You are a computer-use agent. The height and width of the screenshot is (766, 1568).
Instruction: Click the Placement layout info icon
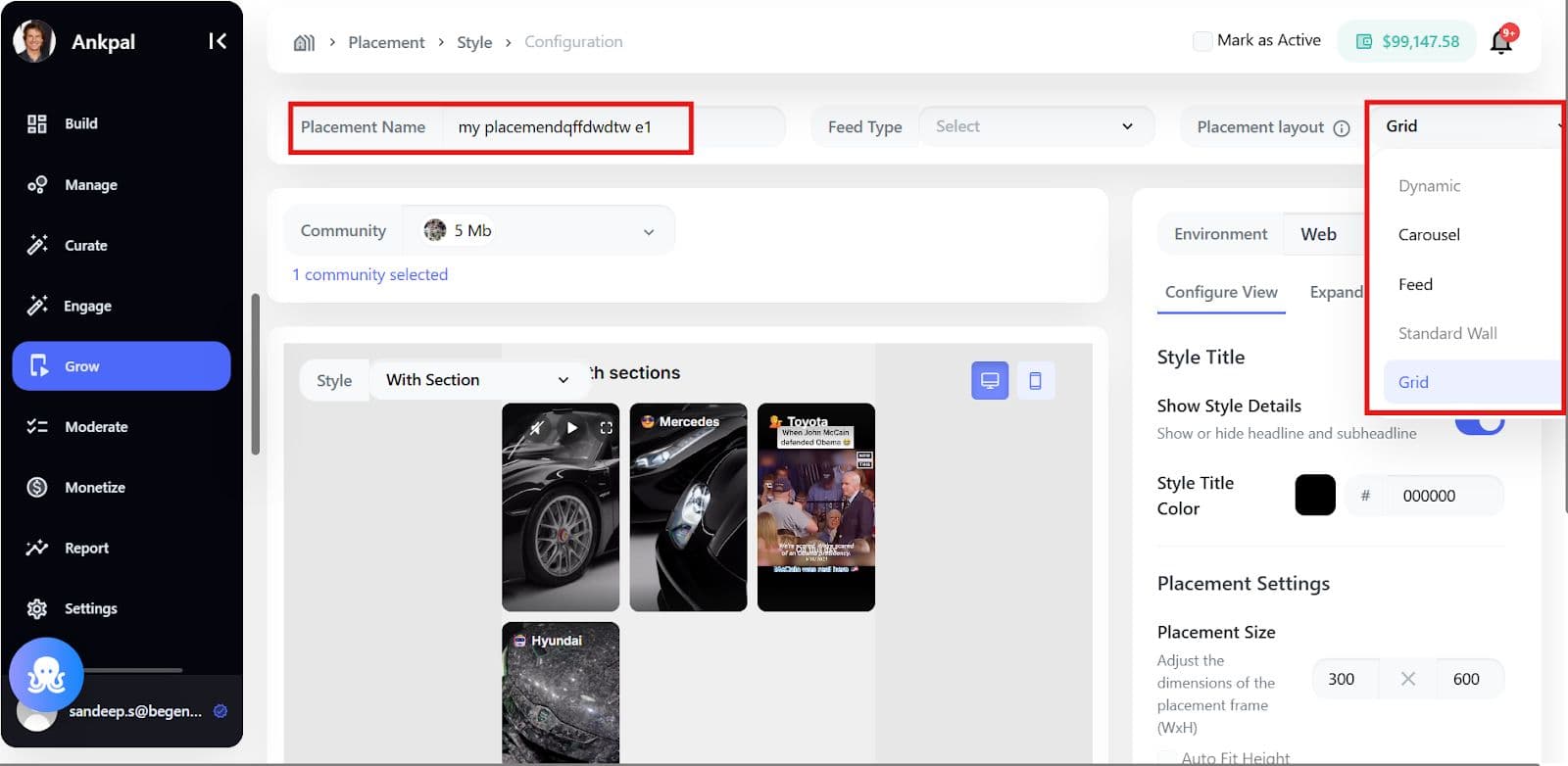(x=1342, y=128)
